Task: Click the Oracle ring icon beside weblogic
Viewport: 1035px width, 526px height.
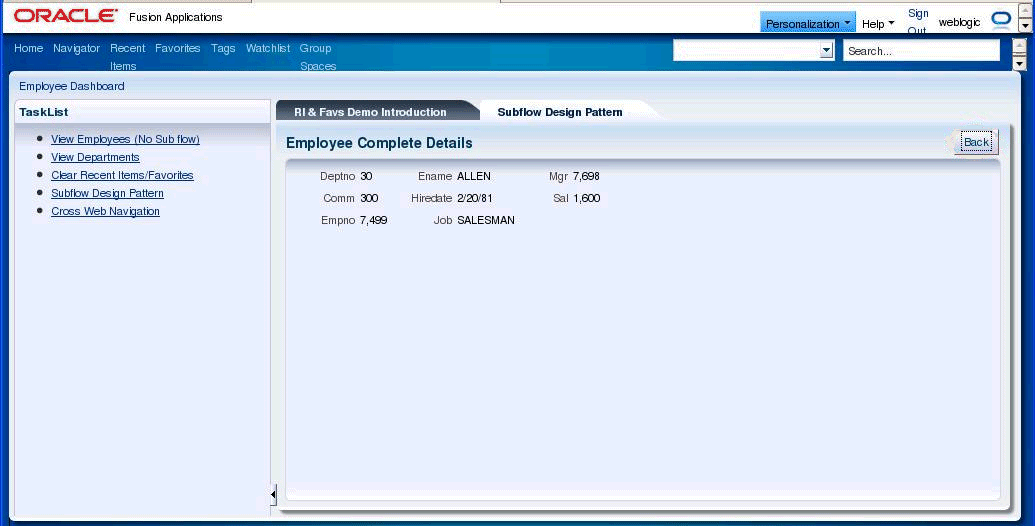Action: (1001, 20)
